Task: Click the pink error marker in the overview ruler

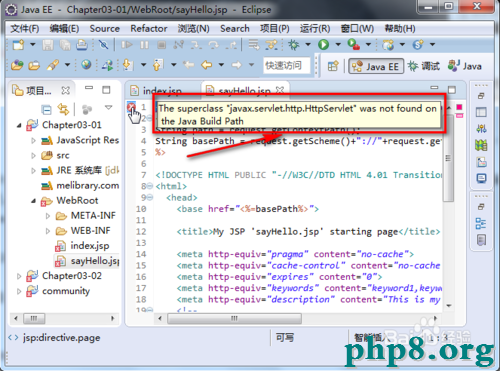Action: coord(459,115)
